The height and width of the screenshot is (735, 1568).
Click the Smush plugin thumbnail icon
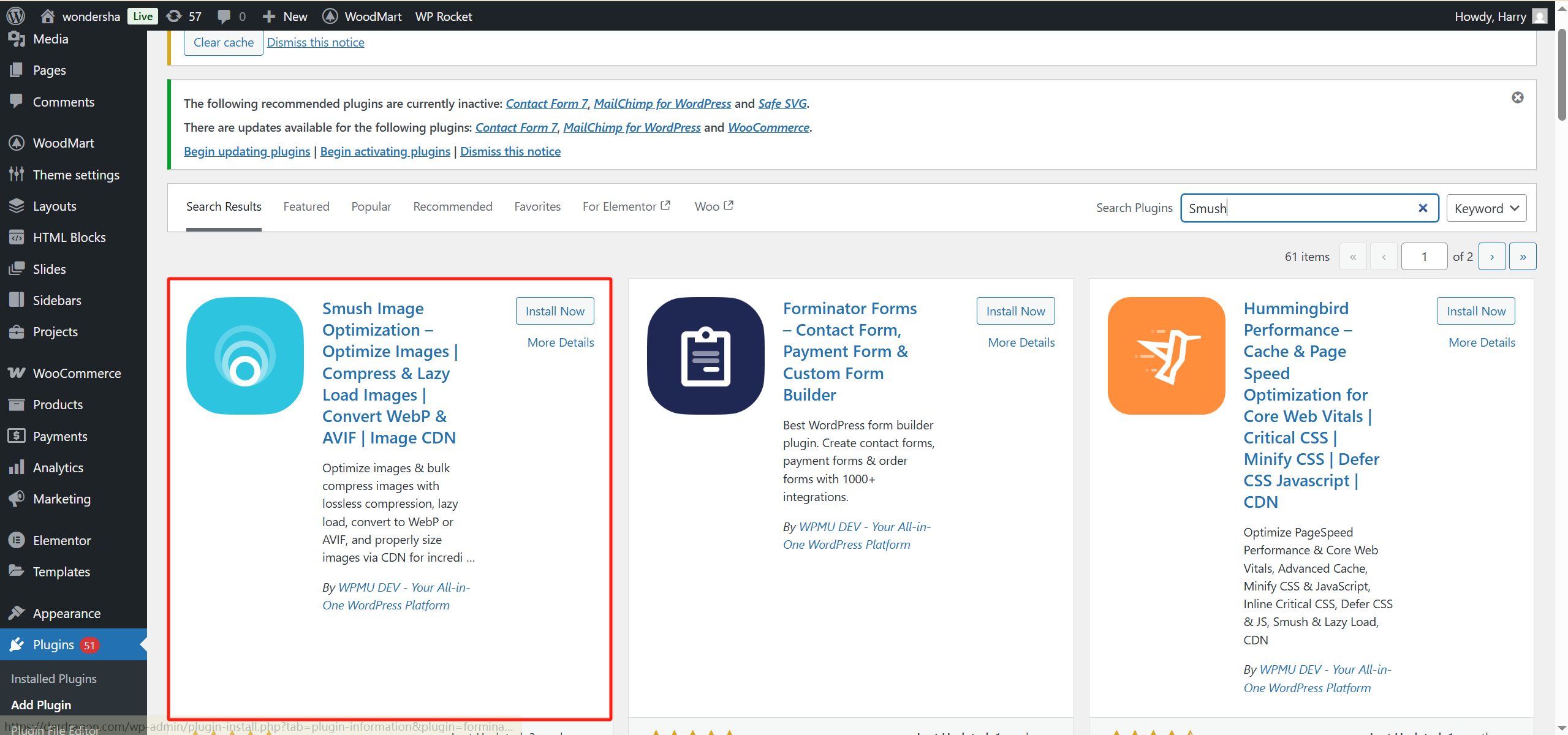244,356
